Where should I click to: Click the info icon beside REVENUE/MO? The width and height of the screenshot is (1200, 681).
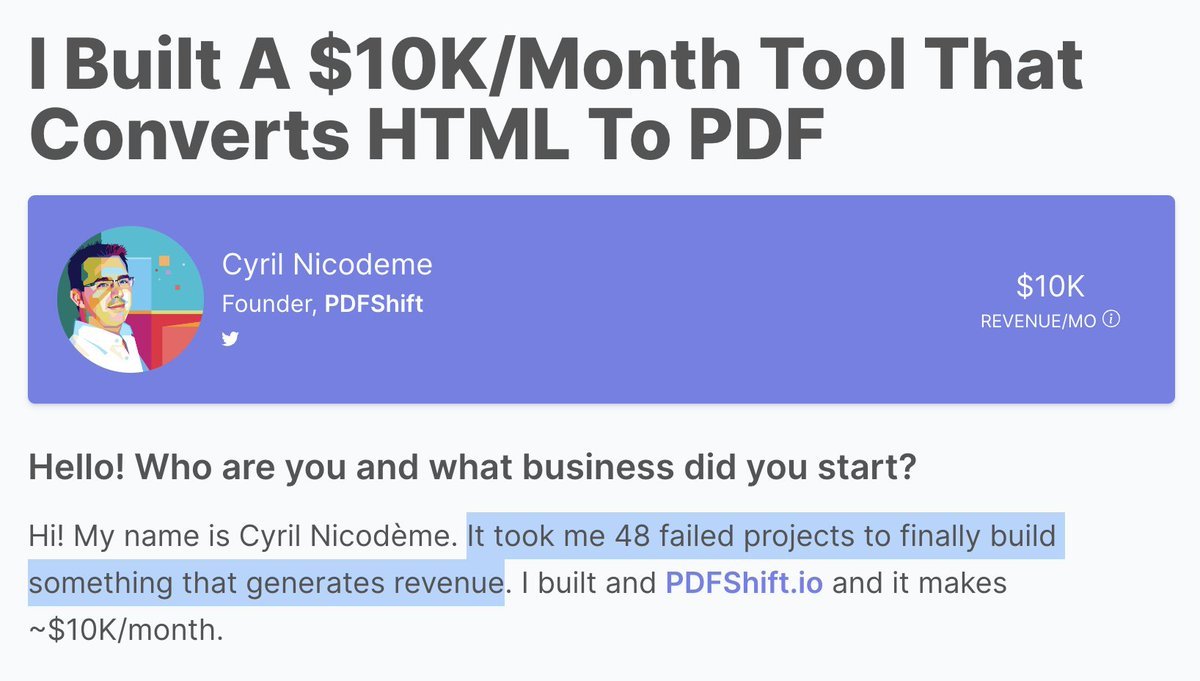pos(1111,320)
